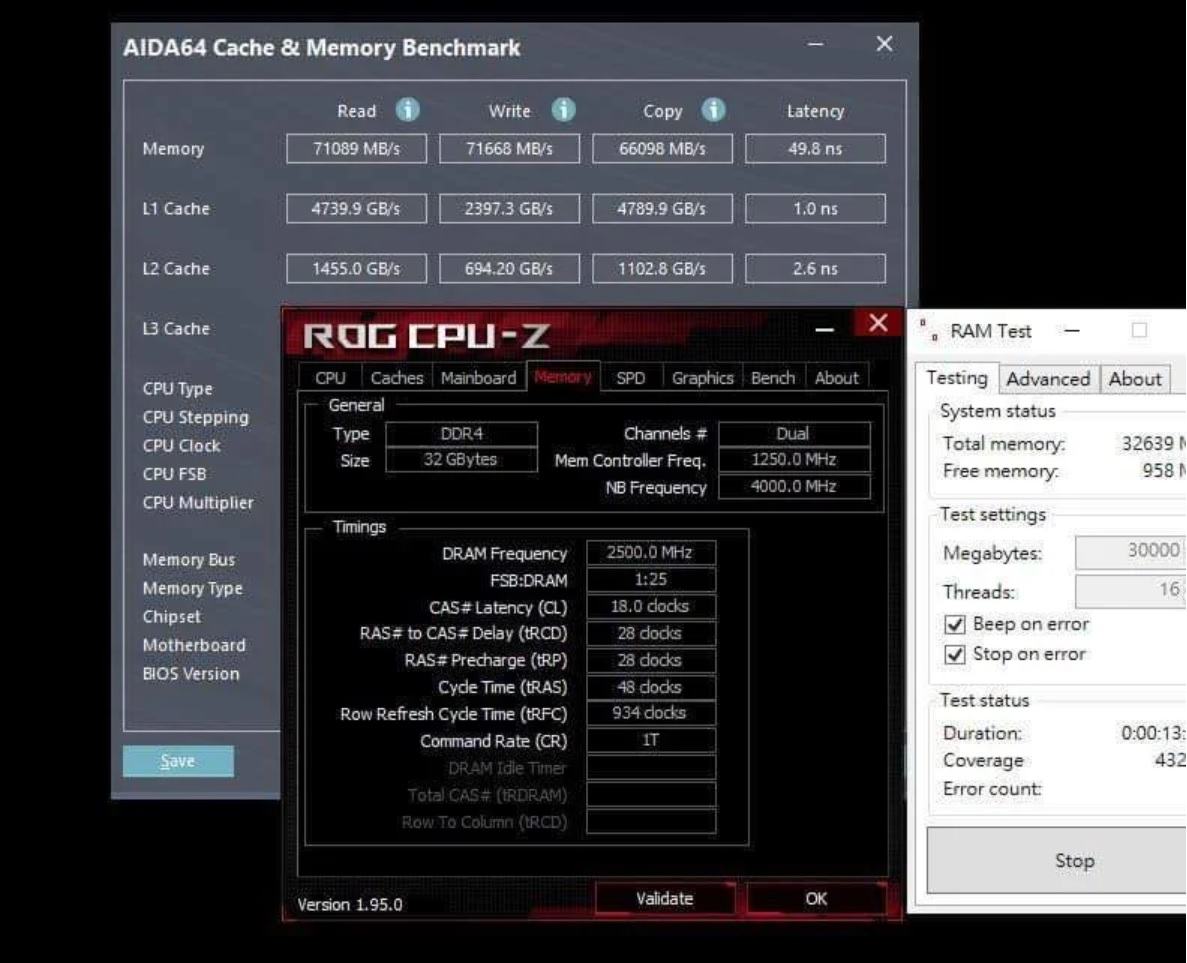Minimize the ROG CPU-Z window
This screenshot has height=963, width=1187.
tap(824, 329)
